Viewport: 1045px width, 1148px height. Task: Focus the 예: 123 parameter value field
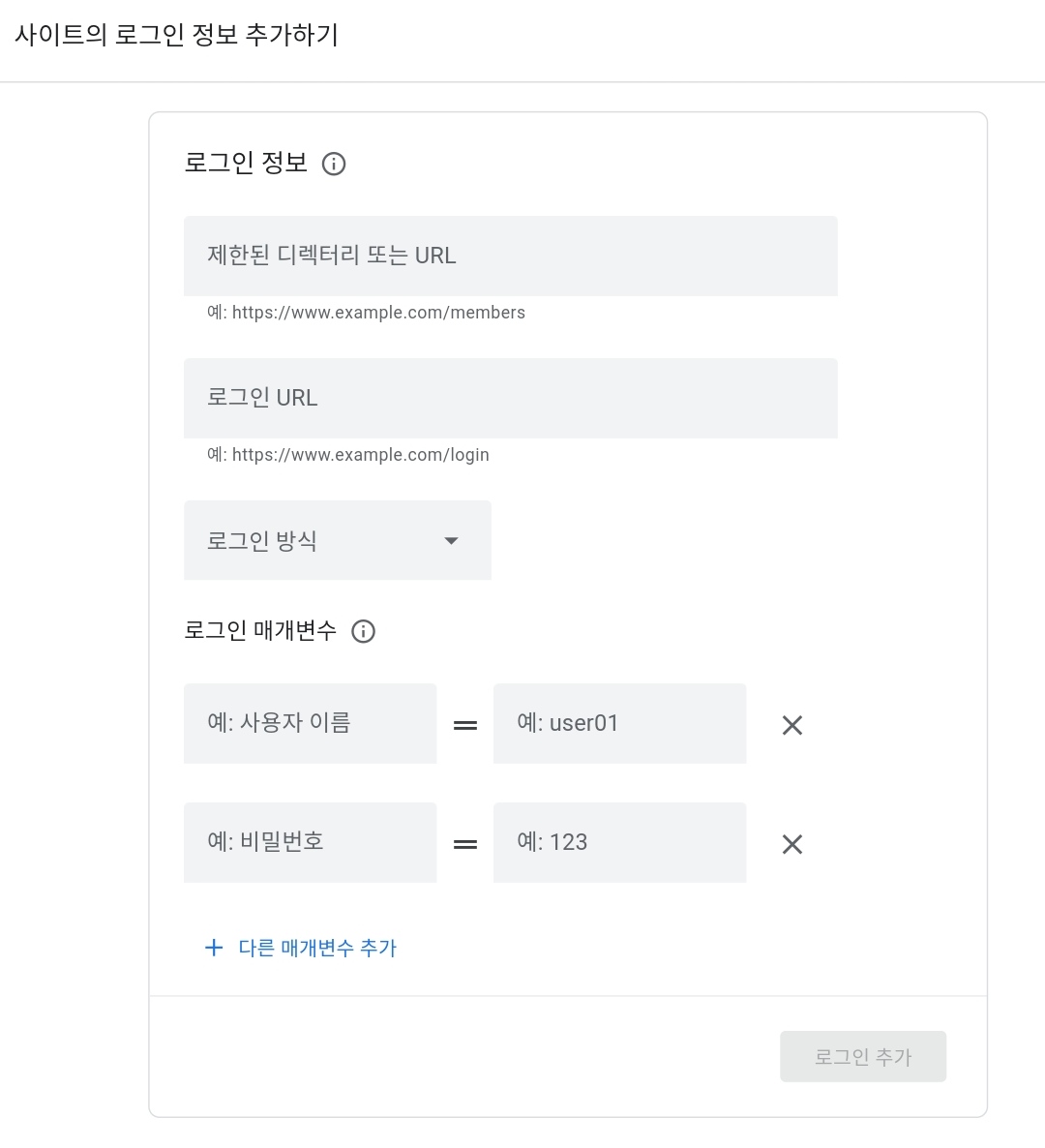tap(619, 842)
